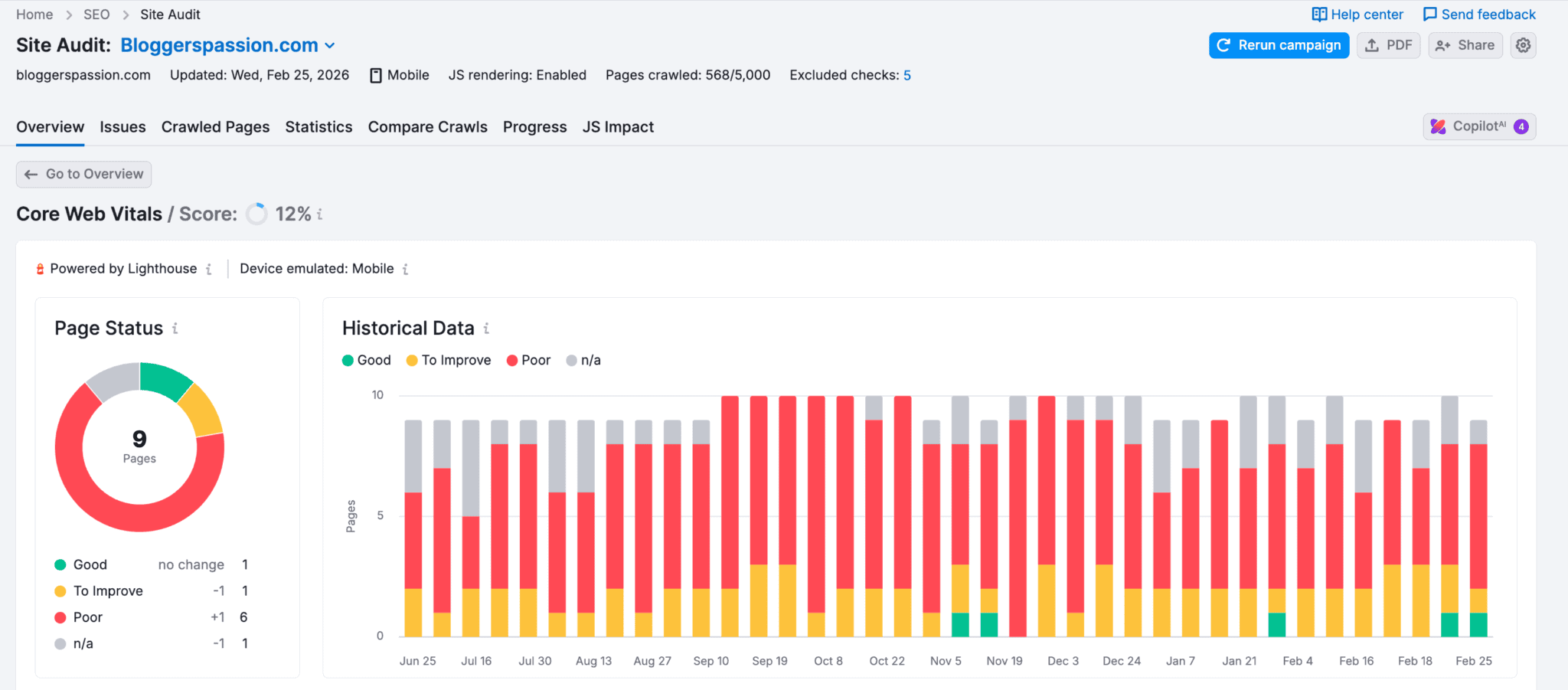The image size is (1568, 690).
Task: Click the Send feedback chat icon
Action: pyautogui.click(x=1429, y=15)
